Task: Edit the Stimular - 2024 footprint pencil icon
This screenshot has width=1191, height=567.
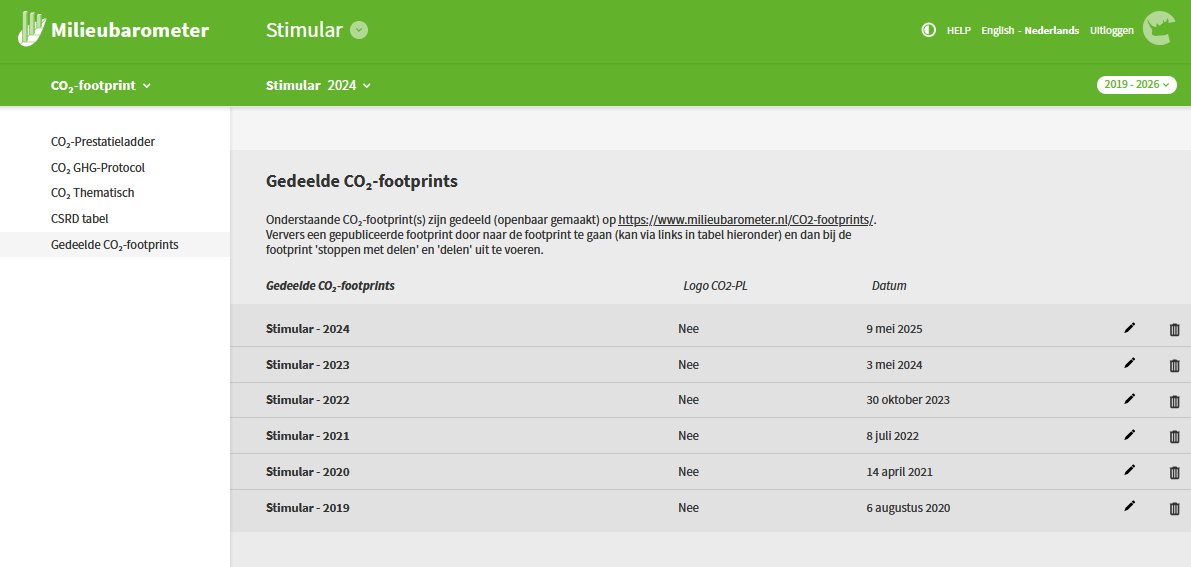Action: 1129,328
